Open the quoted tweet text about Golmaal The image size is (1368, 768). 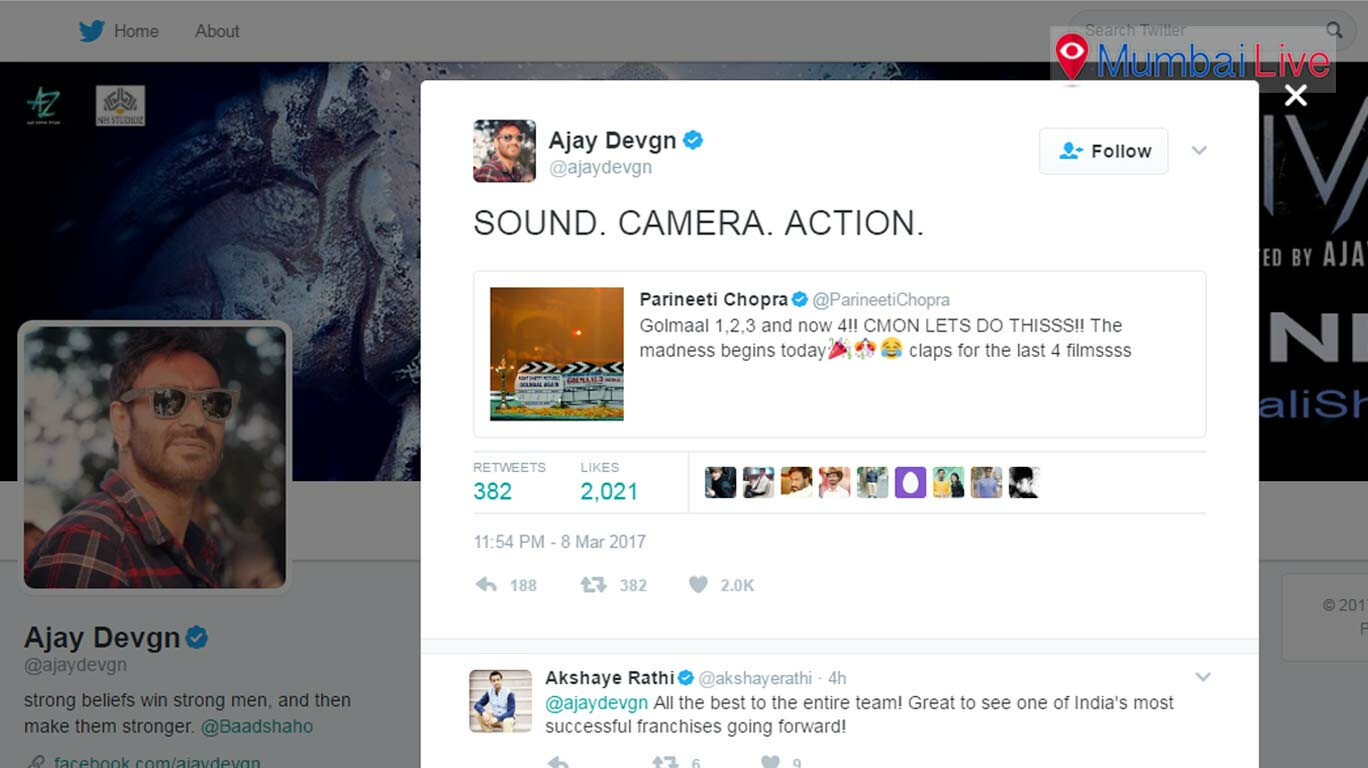[885, 337]
